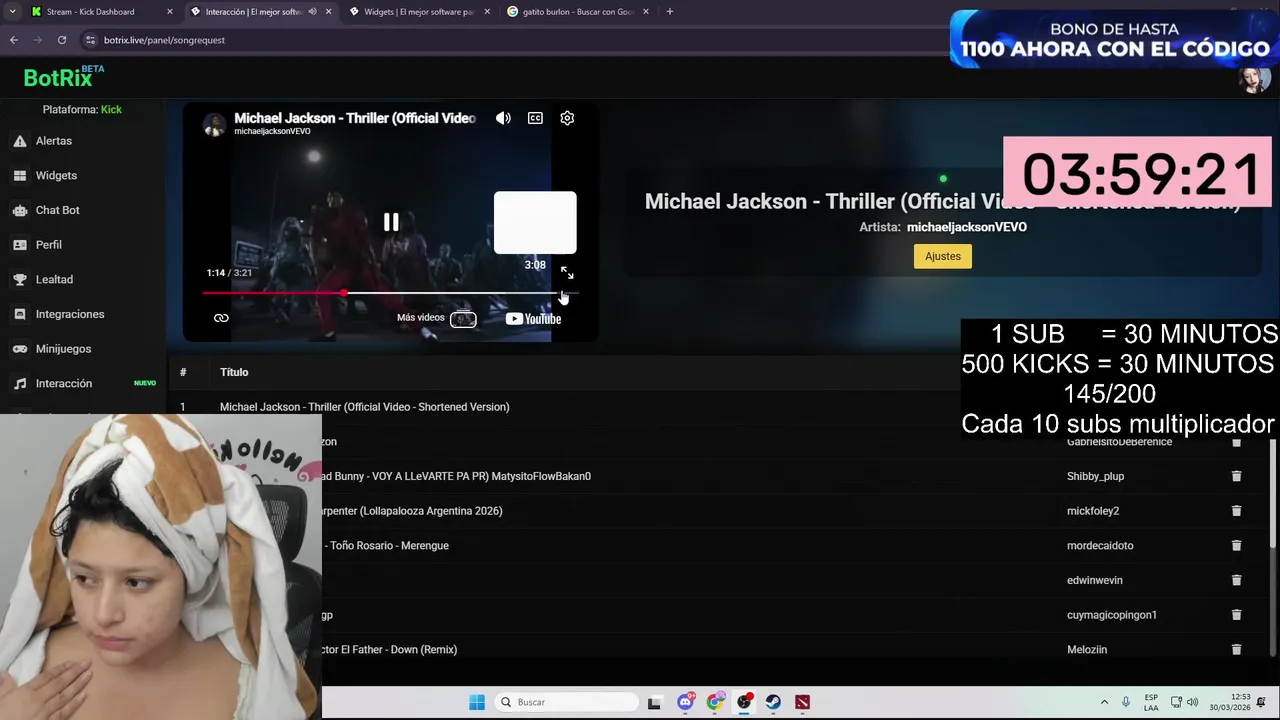Viewport: 1280px width, 720px height.
Task: Reload the BotRix page
Action: tap(62, 40)
